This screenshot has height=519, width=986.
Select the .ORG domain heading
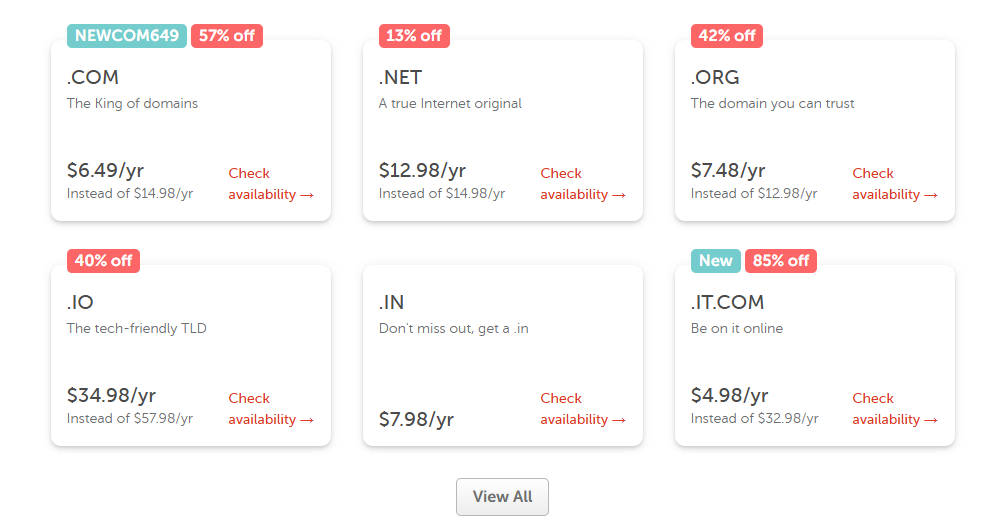(x=715, y=78)
